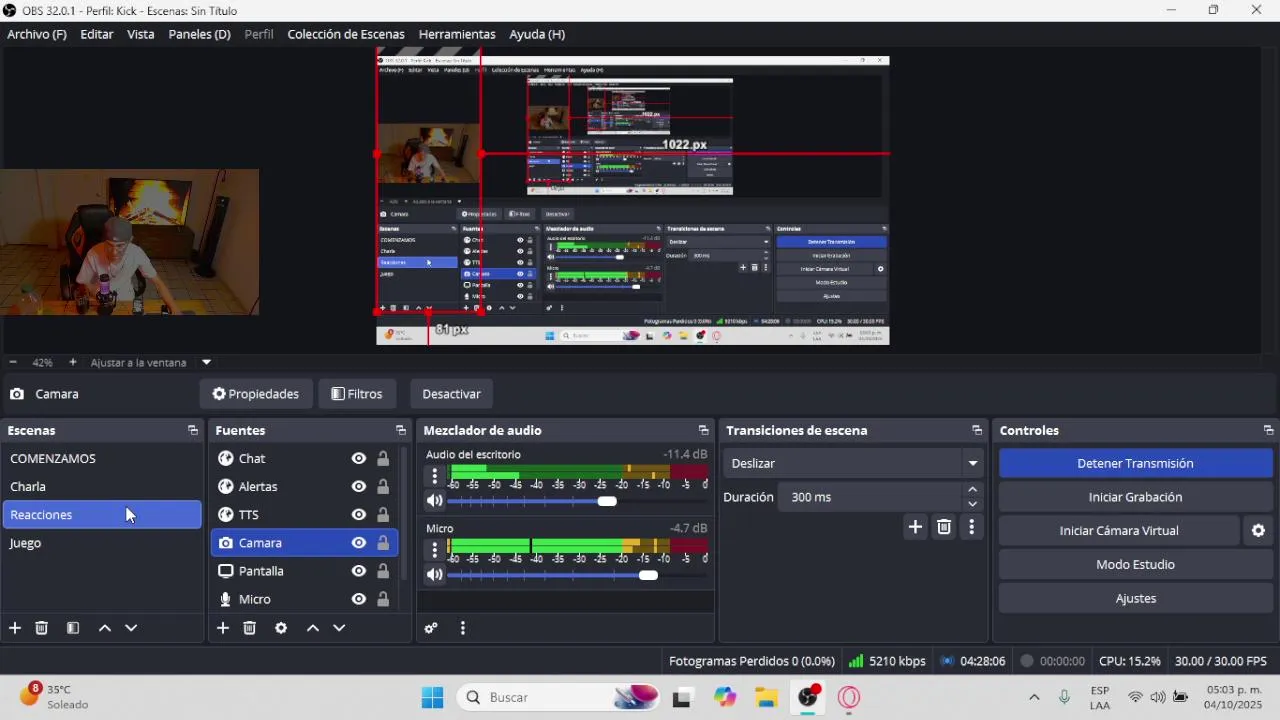Image resolution: width=1280 pixels, height=720 pixels.
Task: Remove transition with trash icon
Action: click(x=944, y=527)
